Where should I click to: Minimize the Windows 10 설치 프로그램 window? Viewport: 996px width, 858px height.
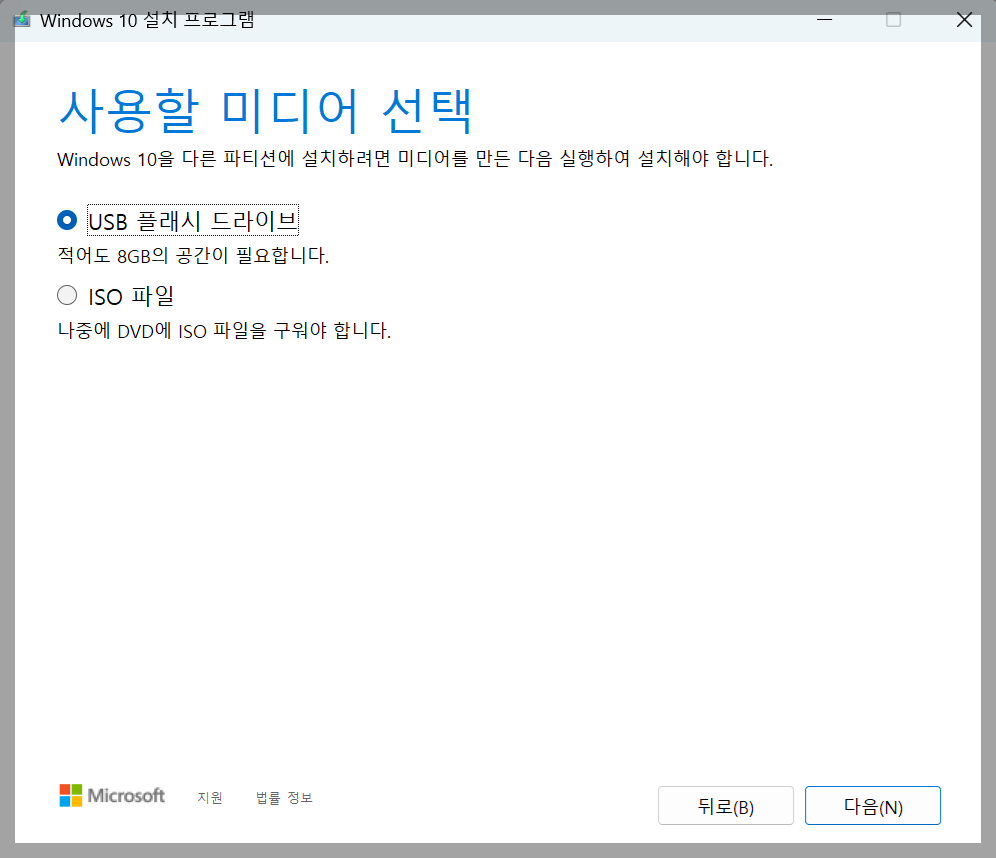824,20
